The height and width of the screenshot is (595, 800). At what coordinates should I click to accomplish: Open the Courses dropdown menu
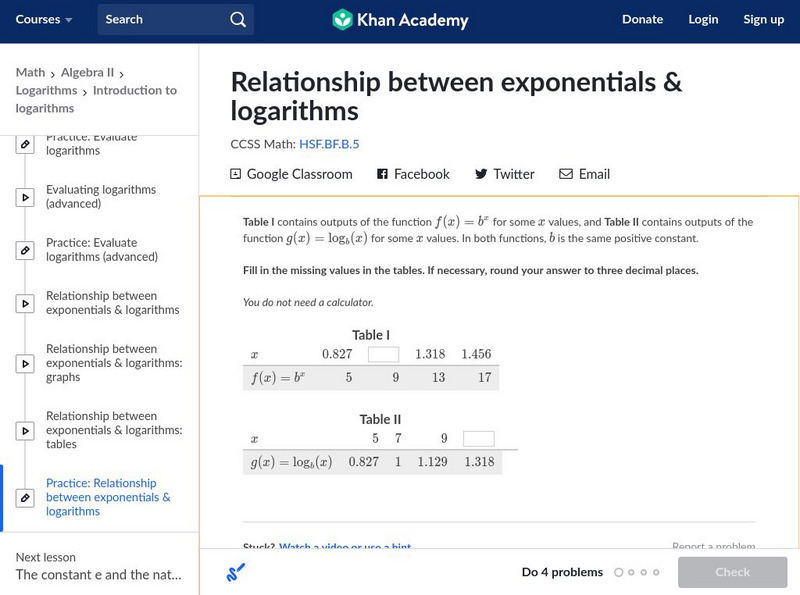45,20
